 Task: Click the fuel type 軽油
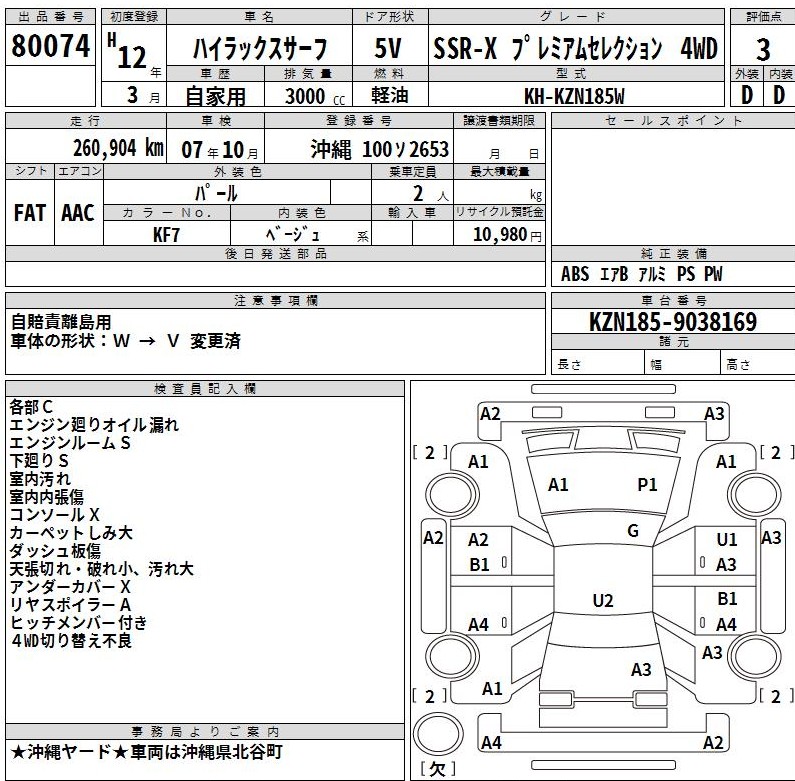tap(389, 95)
